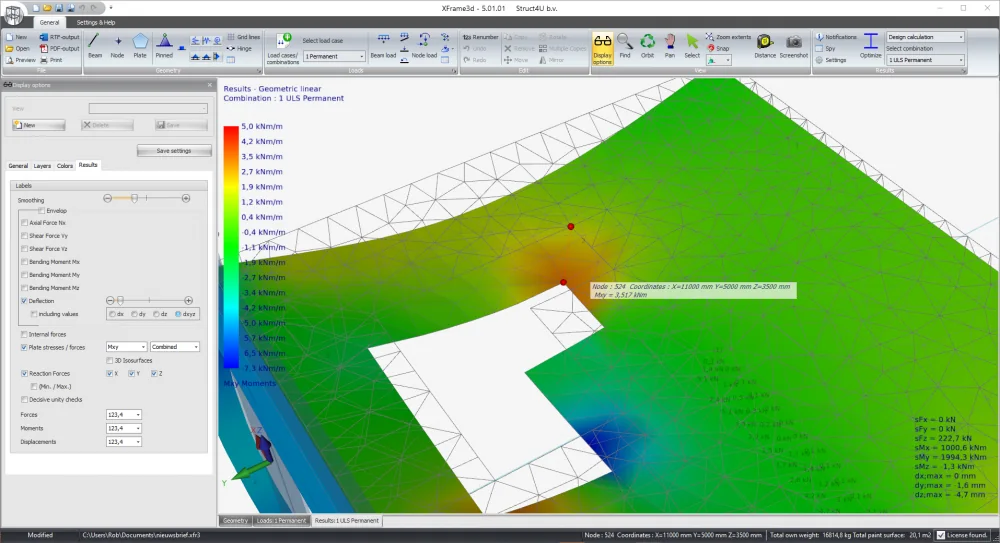
Task: Open the Moments decimal format dropdown
Action: point(124,428)
